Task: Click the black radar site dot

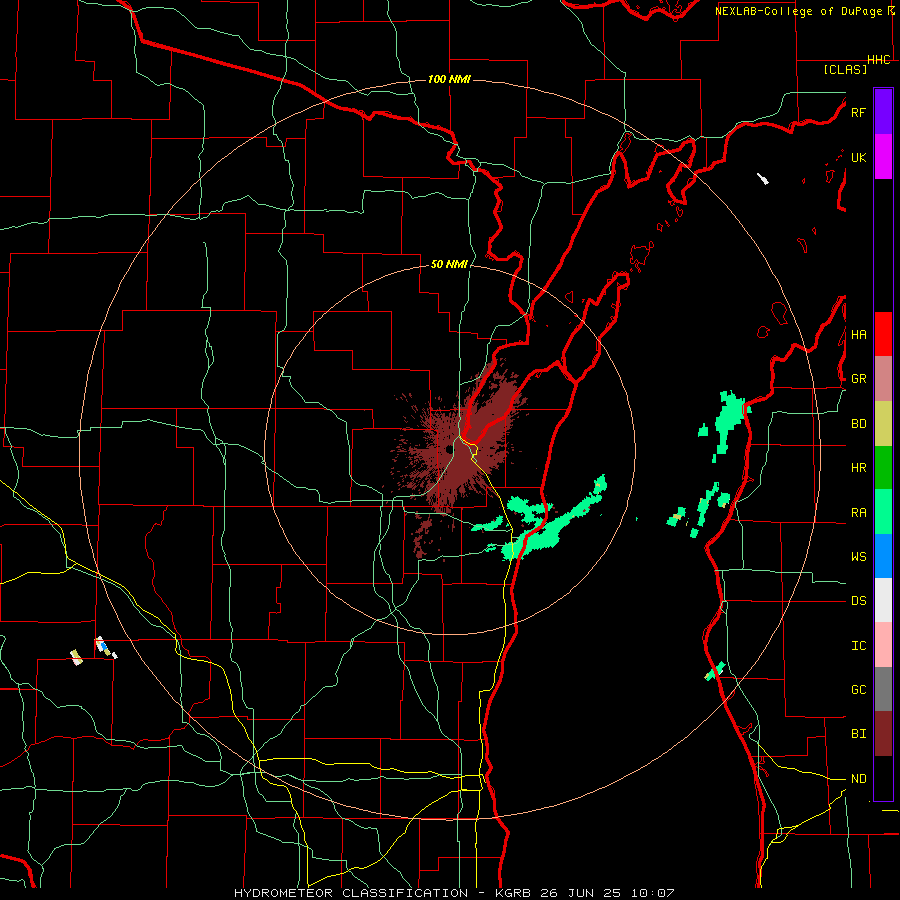Action: click(449, 449)
